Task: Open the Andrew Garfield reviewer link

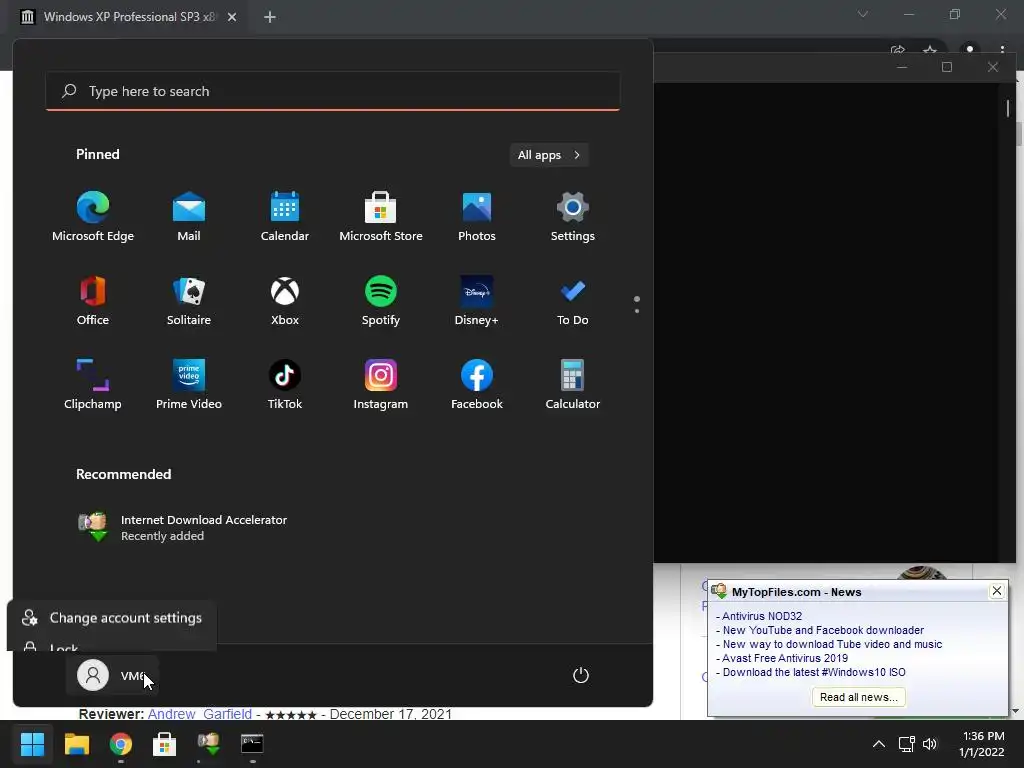Action: [x=199, y=714]
